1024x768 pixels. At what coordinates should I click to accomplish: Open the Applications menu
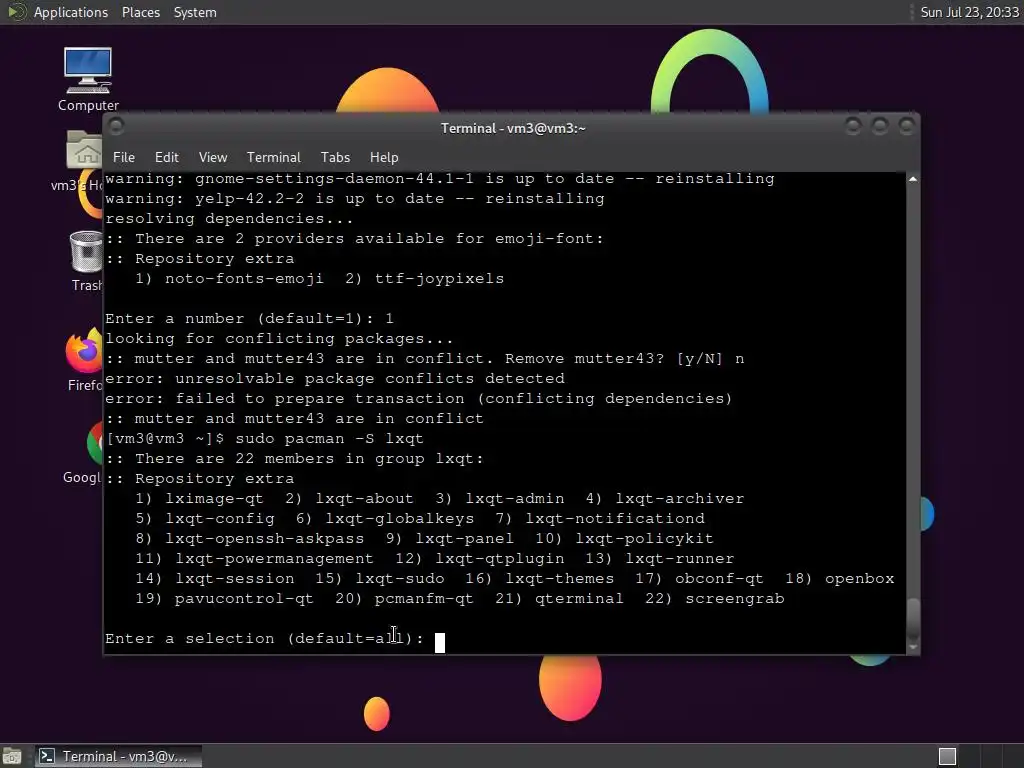point(71,12)
